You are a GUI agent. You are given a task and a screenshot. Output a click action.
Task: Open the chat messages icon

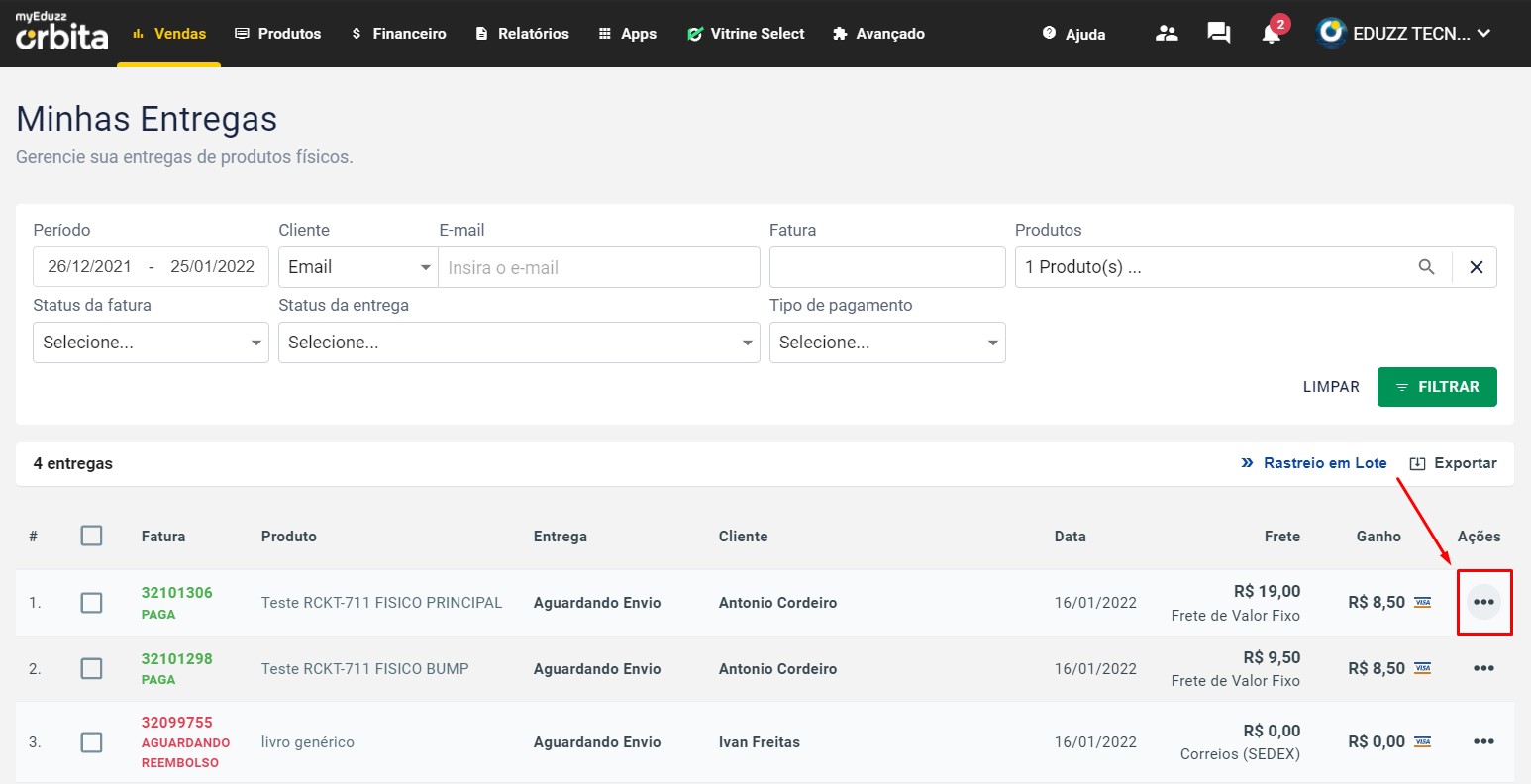pos(1219,33)
